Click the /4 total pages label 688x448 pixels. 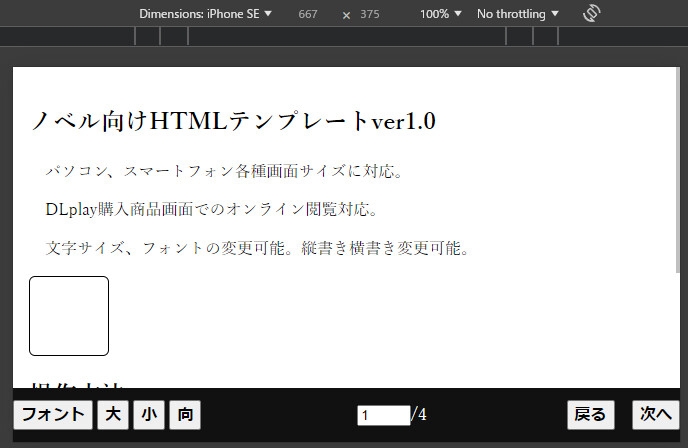pyautogui.click(x=420, y=415)
